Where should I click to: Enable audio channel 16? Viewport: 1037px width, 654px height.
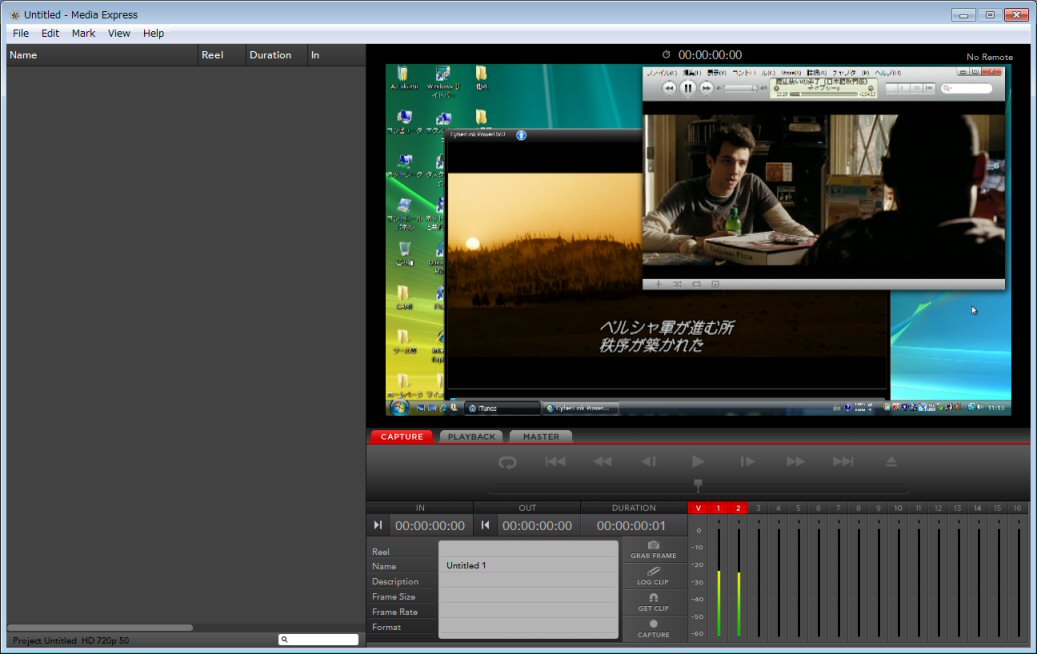click(1017, 508)
